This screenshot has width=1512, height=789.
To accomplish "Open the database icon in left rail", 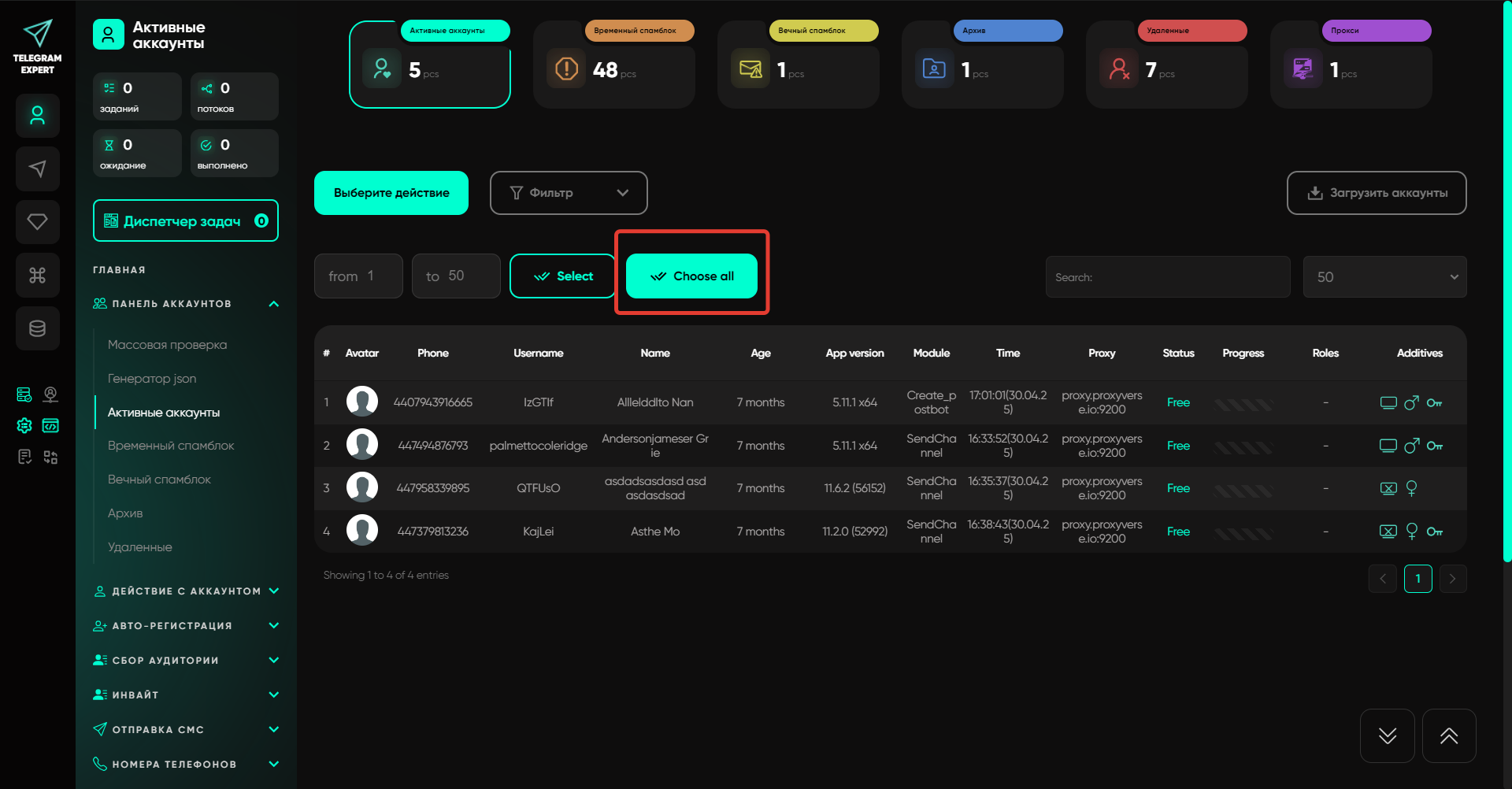I will point(37,328).
